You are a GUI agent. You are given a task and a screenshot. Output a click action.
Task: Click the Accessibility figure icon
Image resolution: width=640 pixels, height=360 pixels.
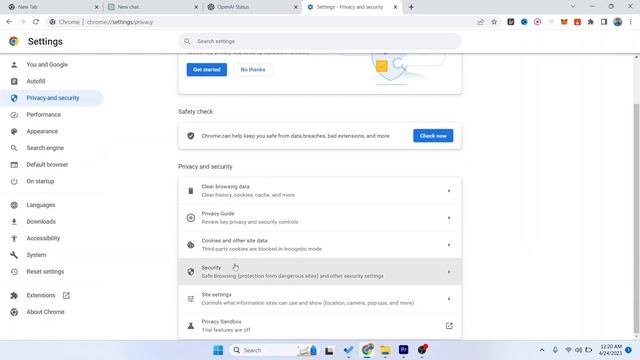pos(14,238)
